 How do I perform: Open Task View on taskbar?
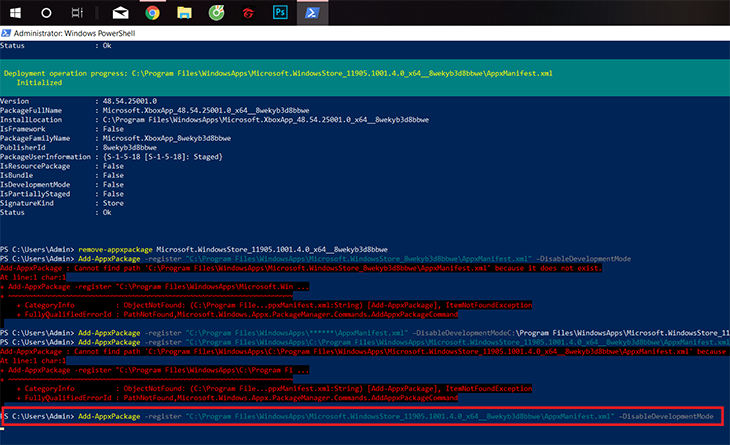point(77,13)
